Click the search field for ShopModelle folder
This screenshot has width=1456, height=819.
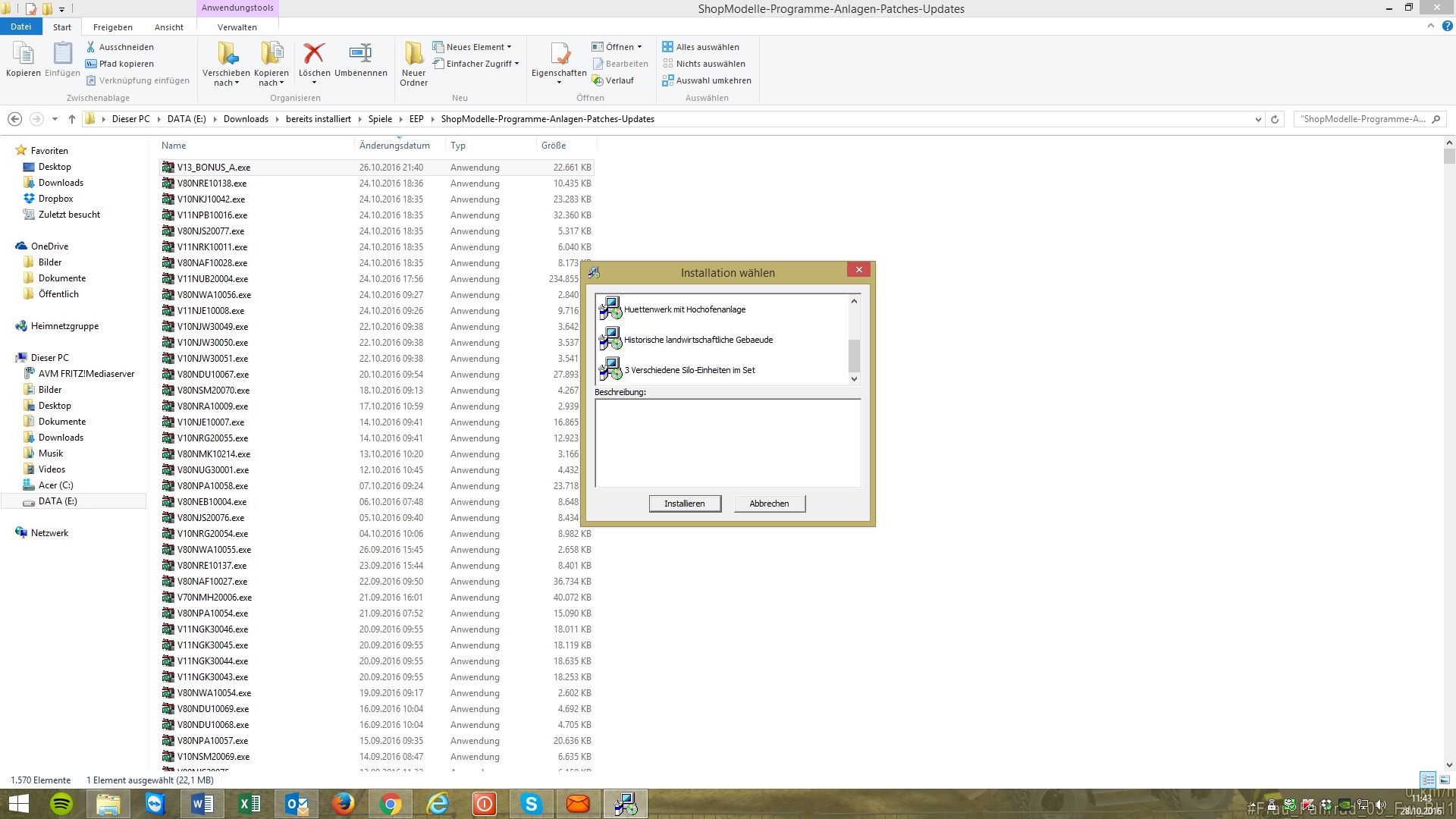1362,119
